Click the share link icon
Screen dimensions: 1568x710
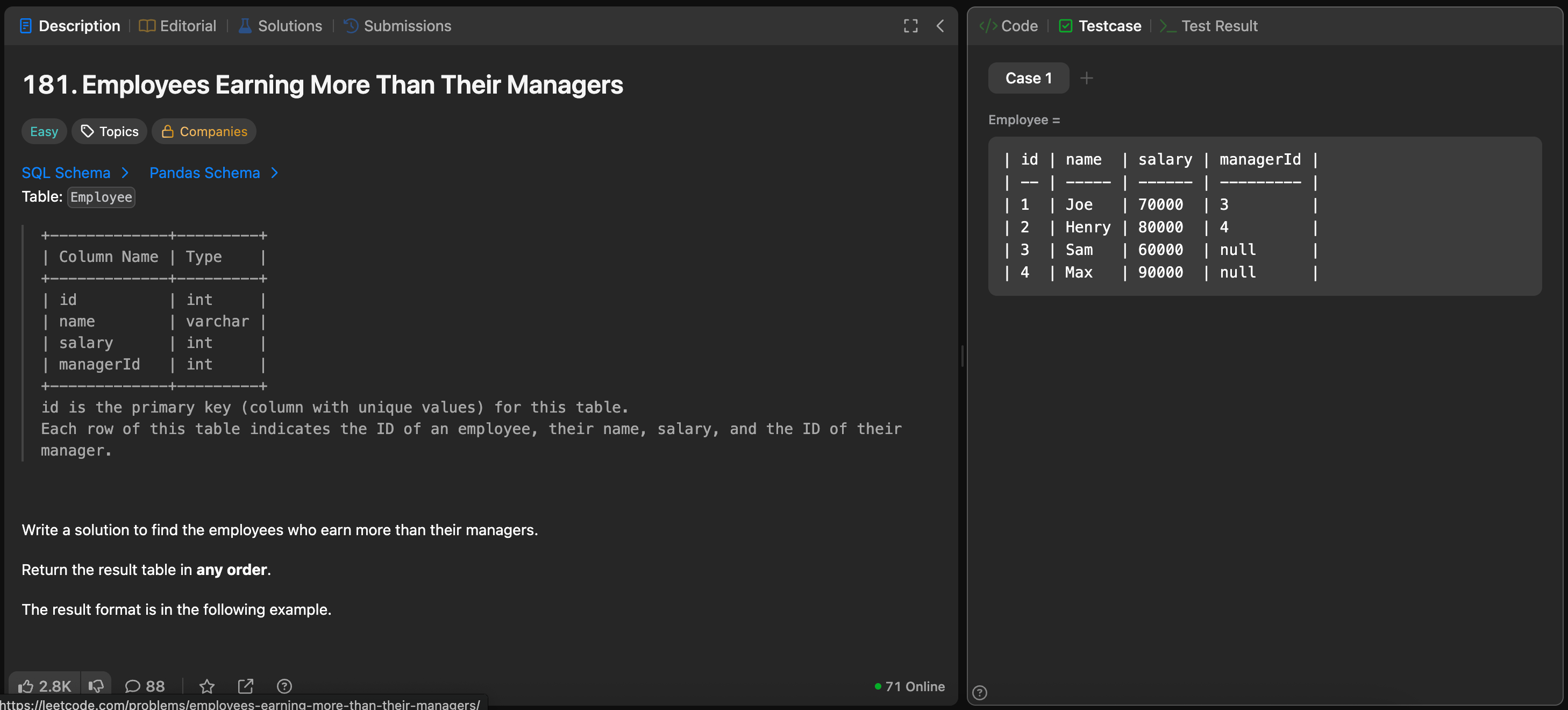[245, 686]
